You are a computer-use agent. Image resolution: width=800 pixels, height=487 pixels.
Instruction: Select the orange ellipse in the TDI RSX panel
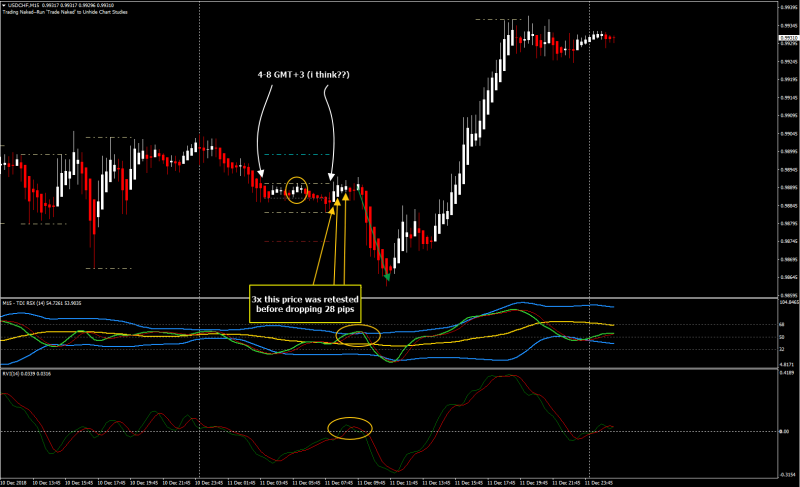[358, 336]
